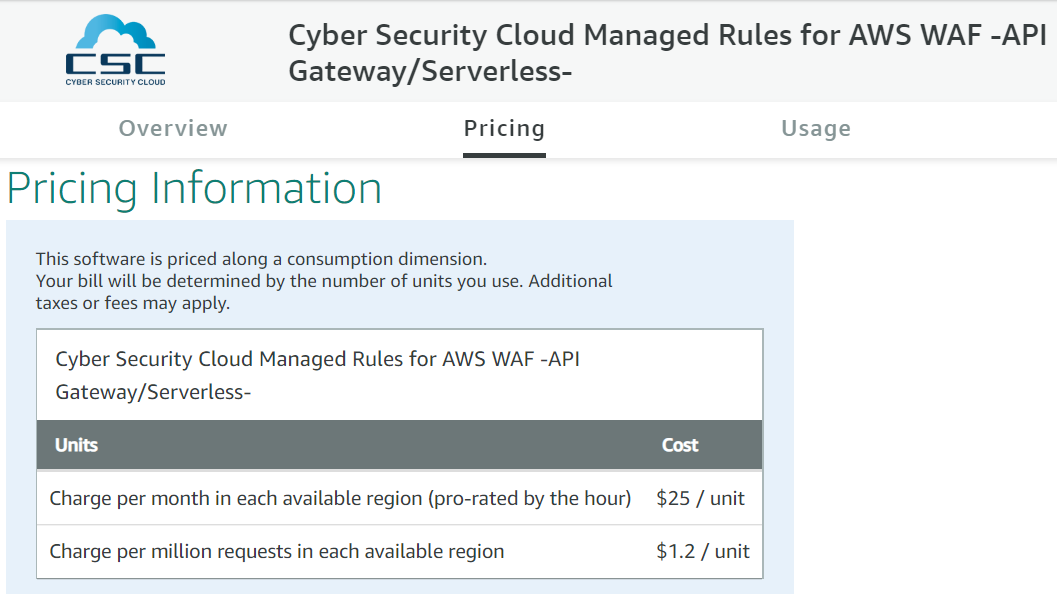This screenshot has height=598, width=1057.
Task: Click the $25 / unit cost value
Action: point(700,498)
